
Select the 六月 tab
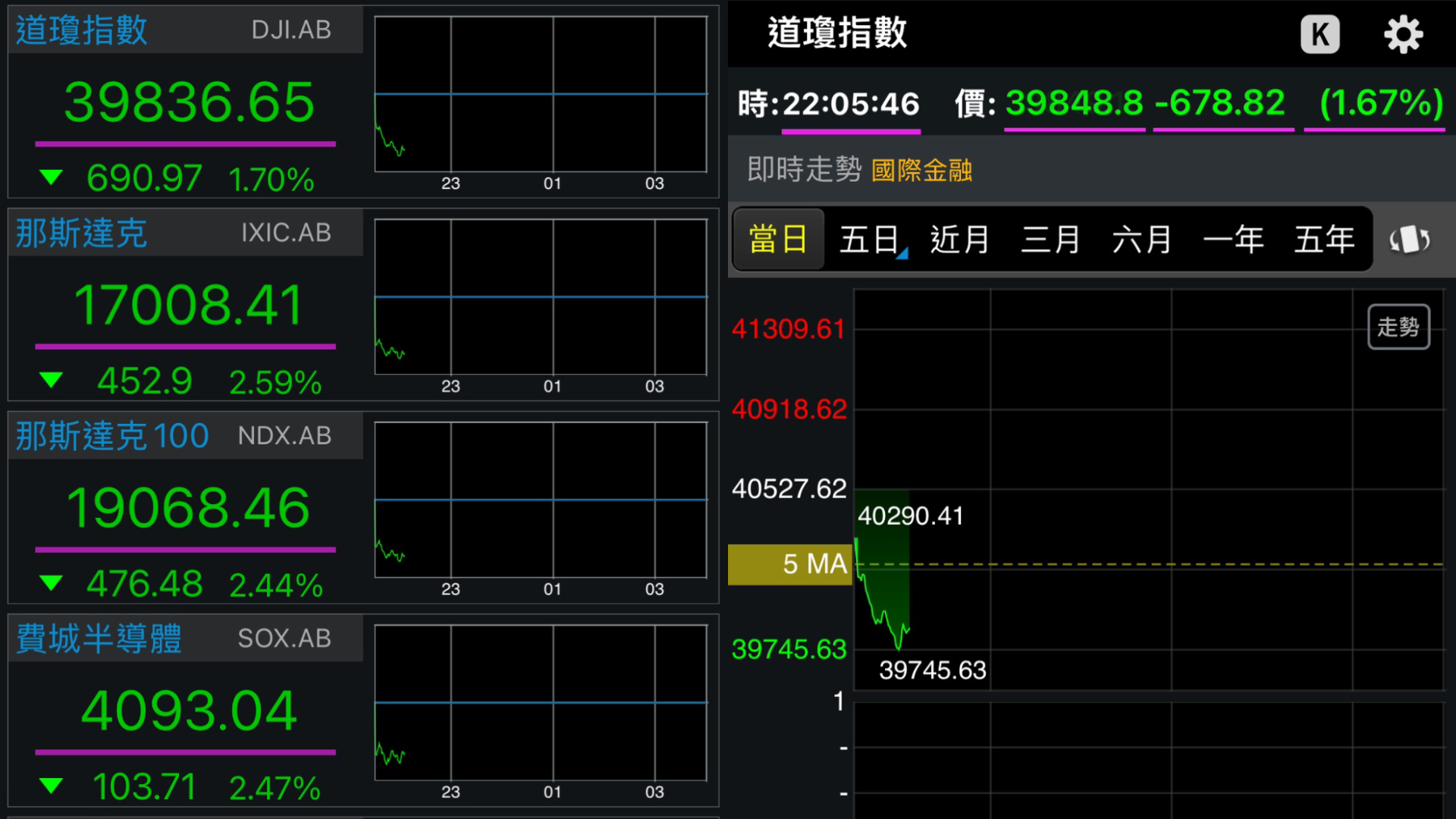1142,240
